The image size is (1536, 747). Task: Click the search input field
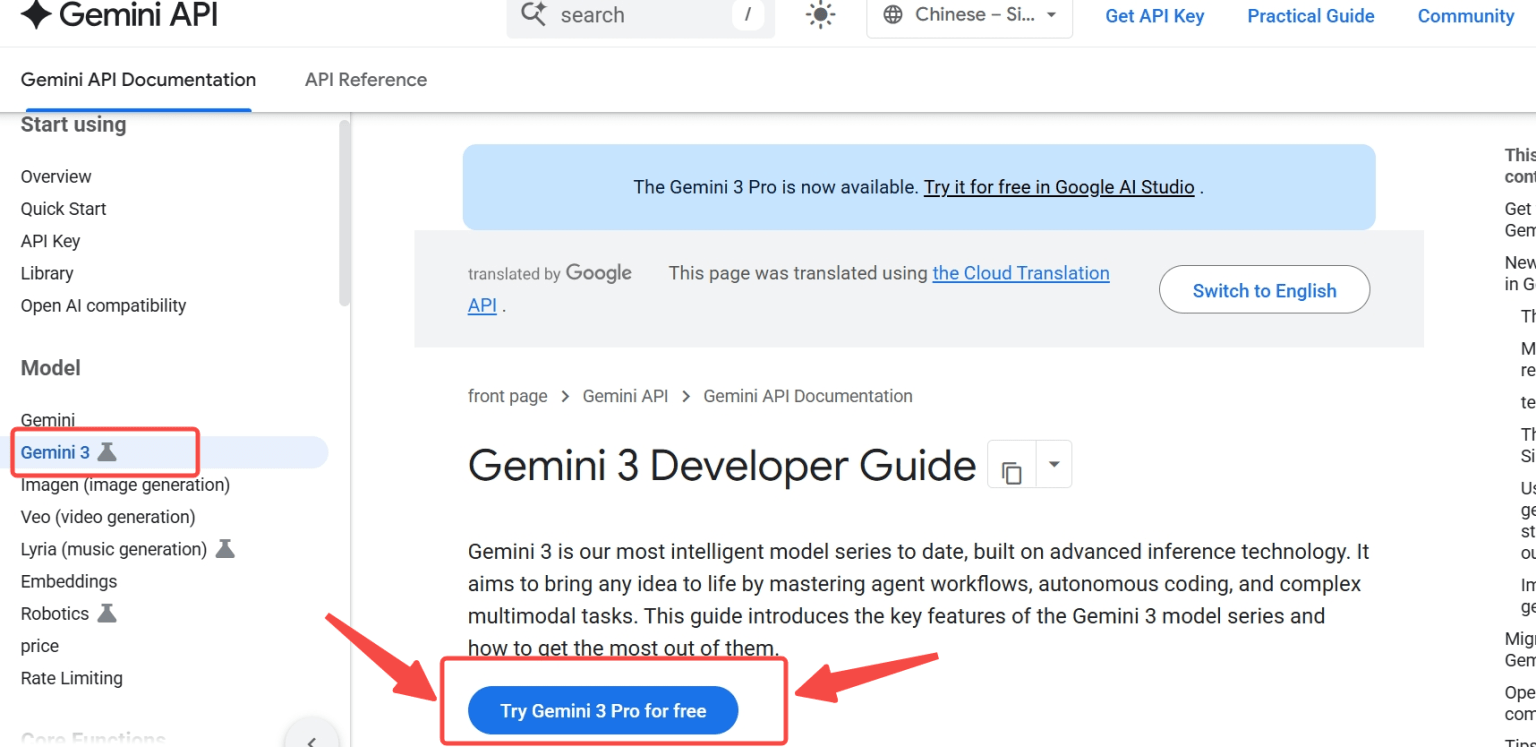[641, 15]
